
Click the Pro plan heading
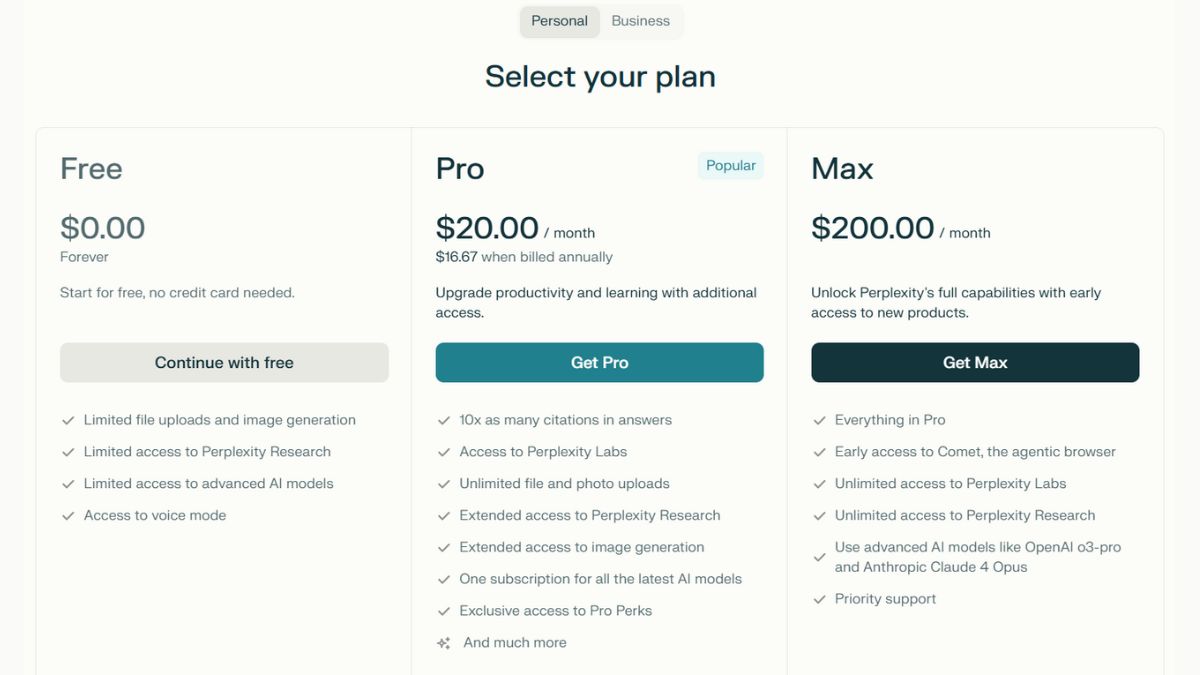[460, 169]
